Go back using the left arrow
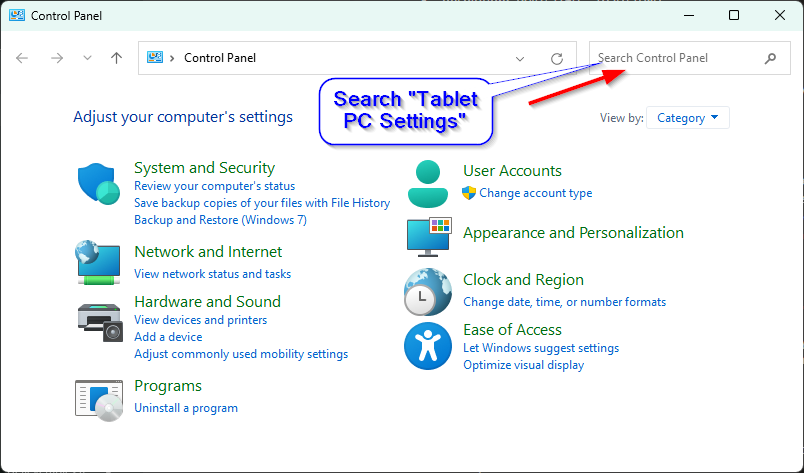This screenshot has height=473, width=804. [x=22, y=58]
